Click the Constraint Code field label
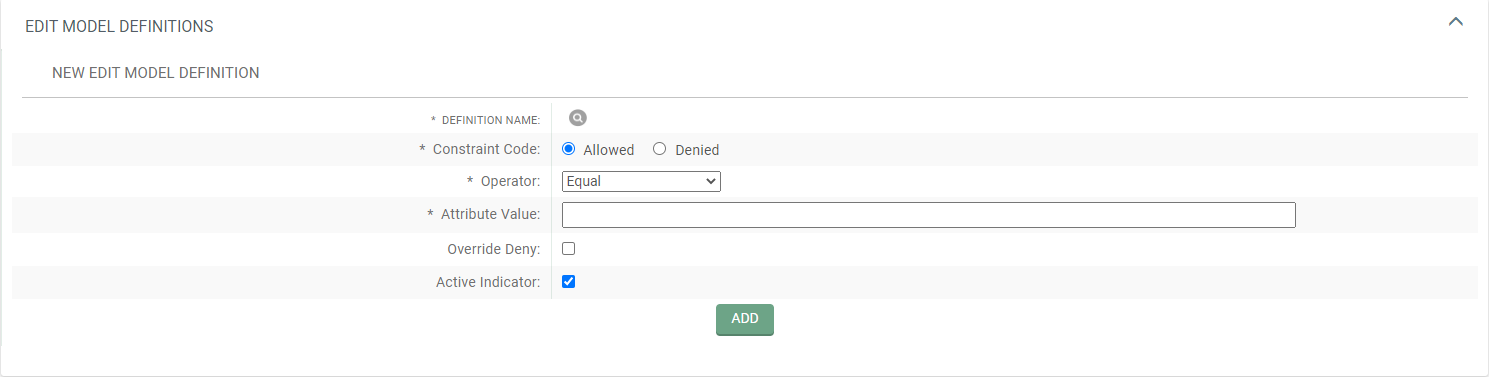 click(486, 149)
